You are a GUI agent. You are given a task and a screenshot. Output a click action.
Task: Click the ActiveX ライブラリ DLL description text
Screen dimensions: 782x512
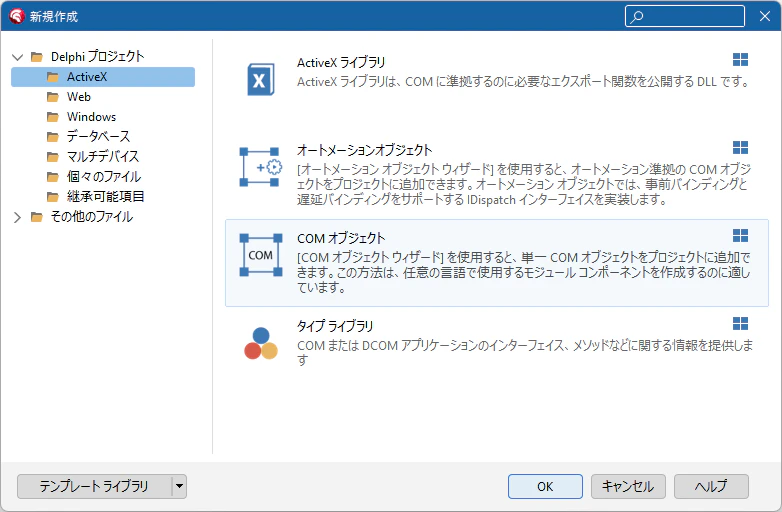(524, 82)
